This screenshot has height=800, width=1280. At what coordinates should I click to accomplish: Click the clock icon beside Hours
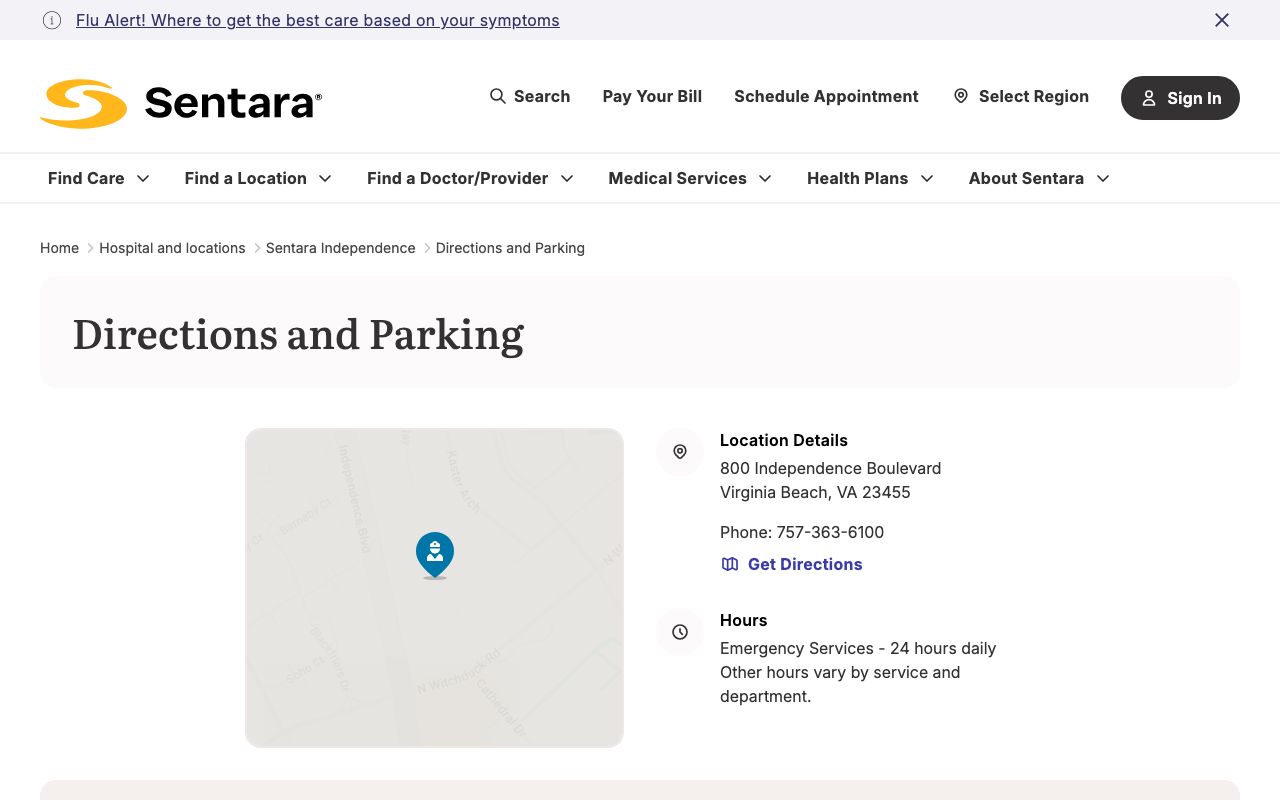680,632
